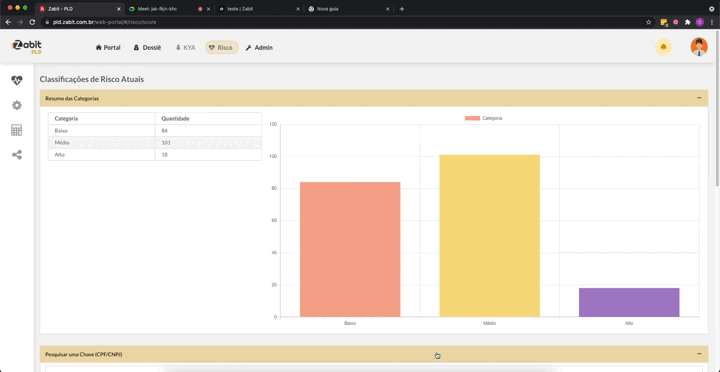This screenshot has height=372, width=720.
Task: Click the quantity value 18
Action: (x=164, y=155)
